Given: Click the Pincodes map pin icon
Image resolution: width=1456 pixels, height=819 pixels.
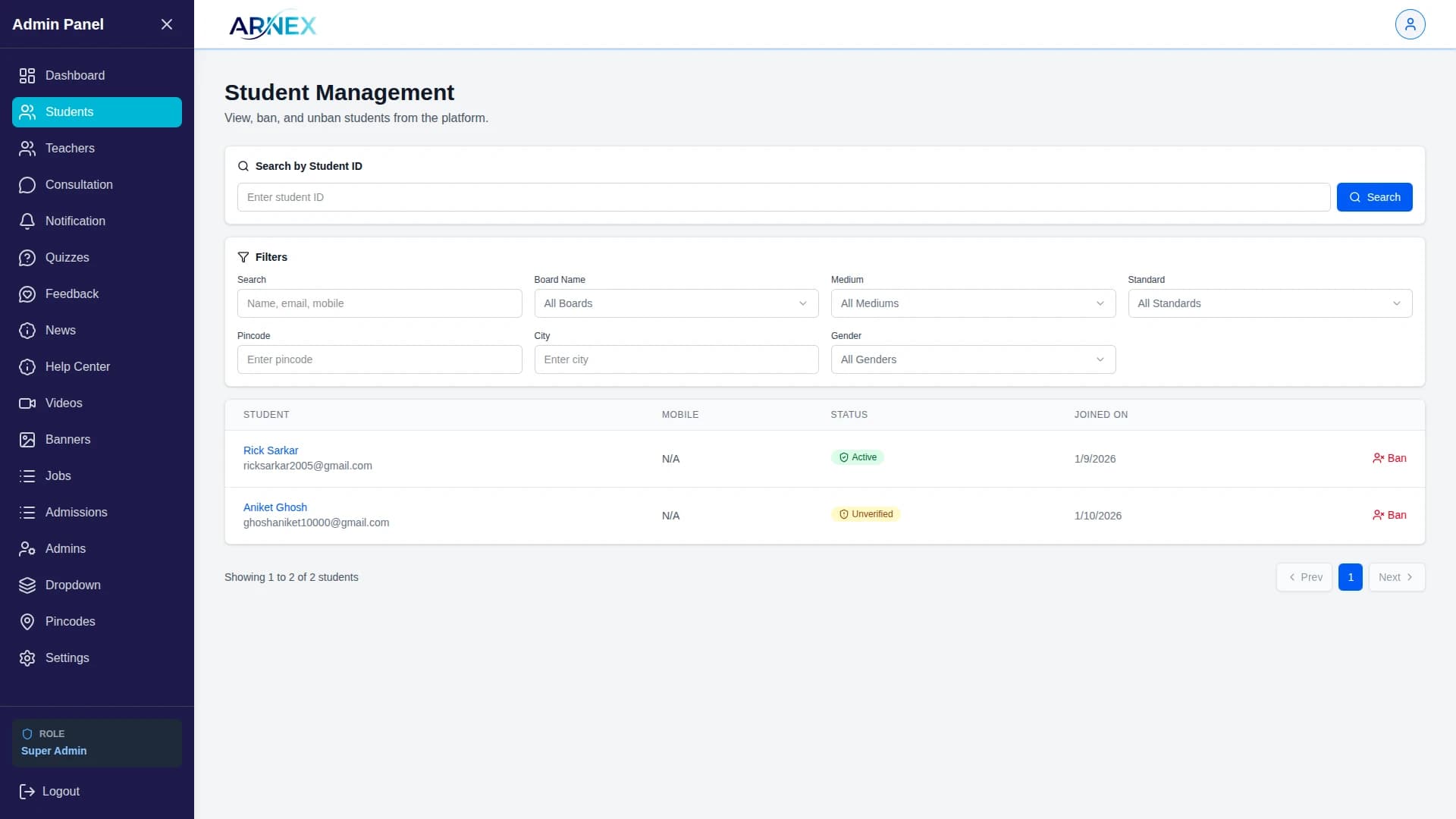Looking at the screenshot, I should 27,622.
